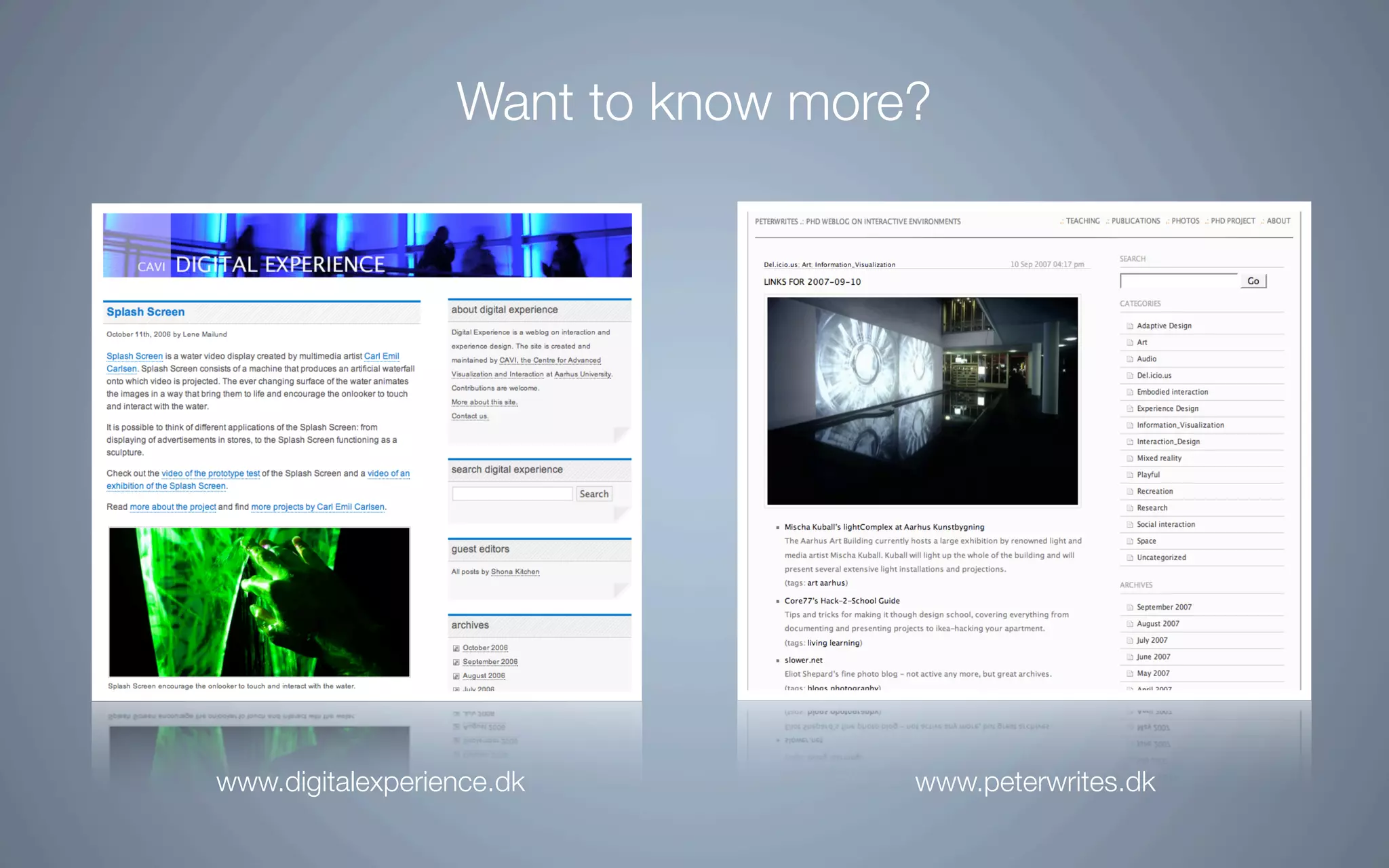Click the green Splash Screen photo
The height and width of the screenshot is (868, 1389).
point(259,601)
